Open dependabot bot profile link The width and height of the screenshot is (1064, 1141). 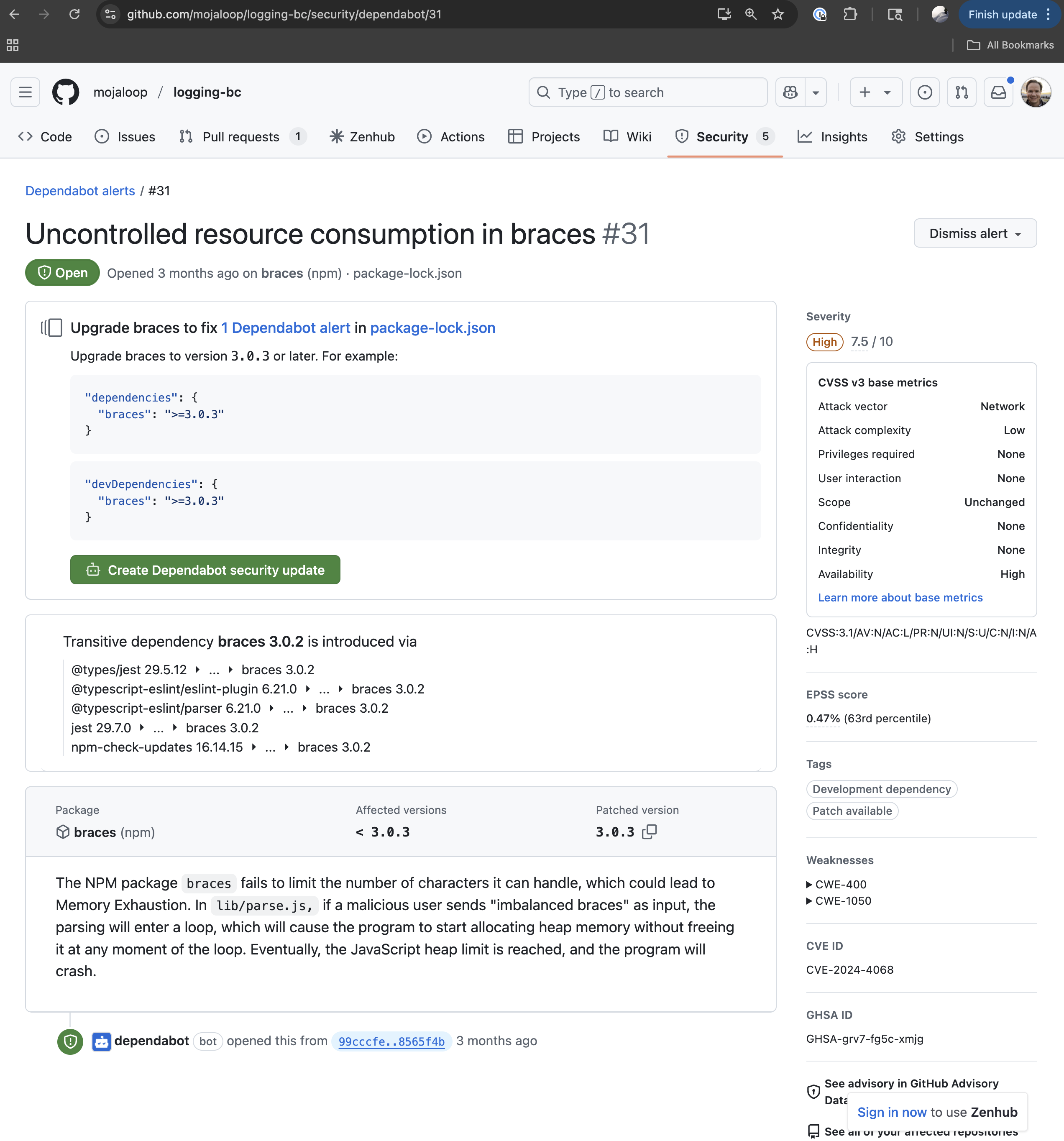151,1041
